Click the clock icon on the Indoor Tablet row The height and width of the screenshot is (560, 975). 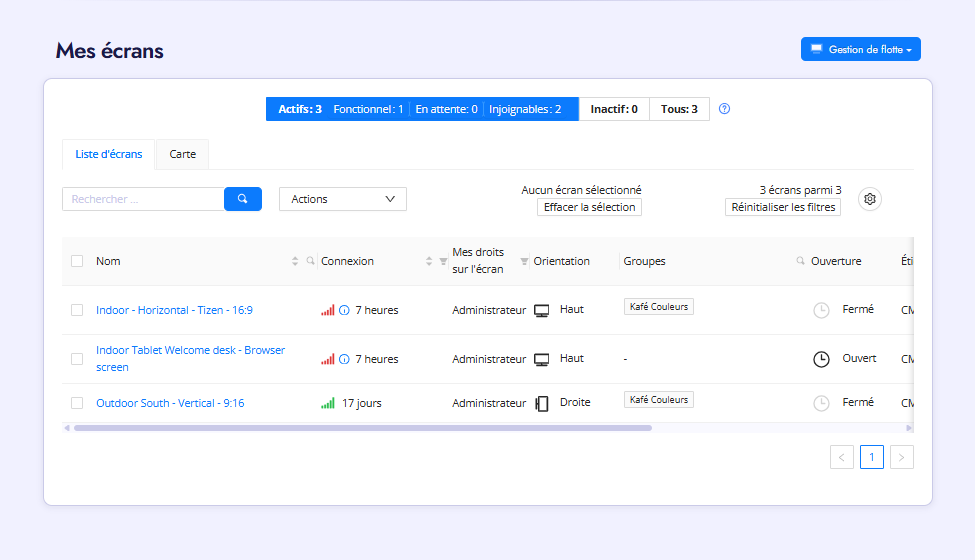[x=821, y=359]
